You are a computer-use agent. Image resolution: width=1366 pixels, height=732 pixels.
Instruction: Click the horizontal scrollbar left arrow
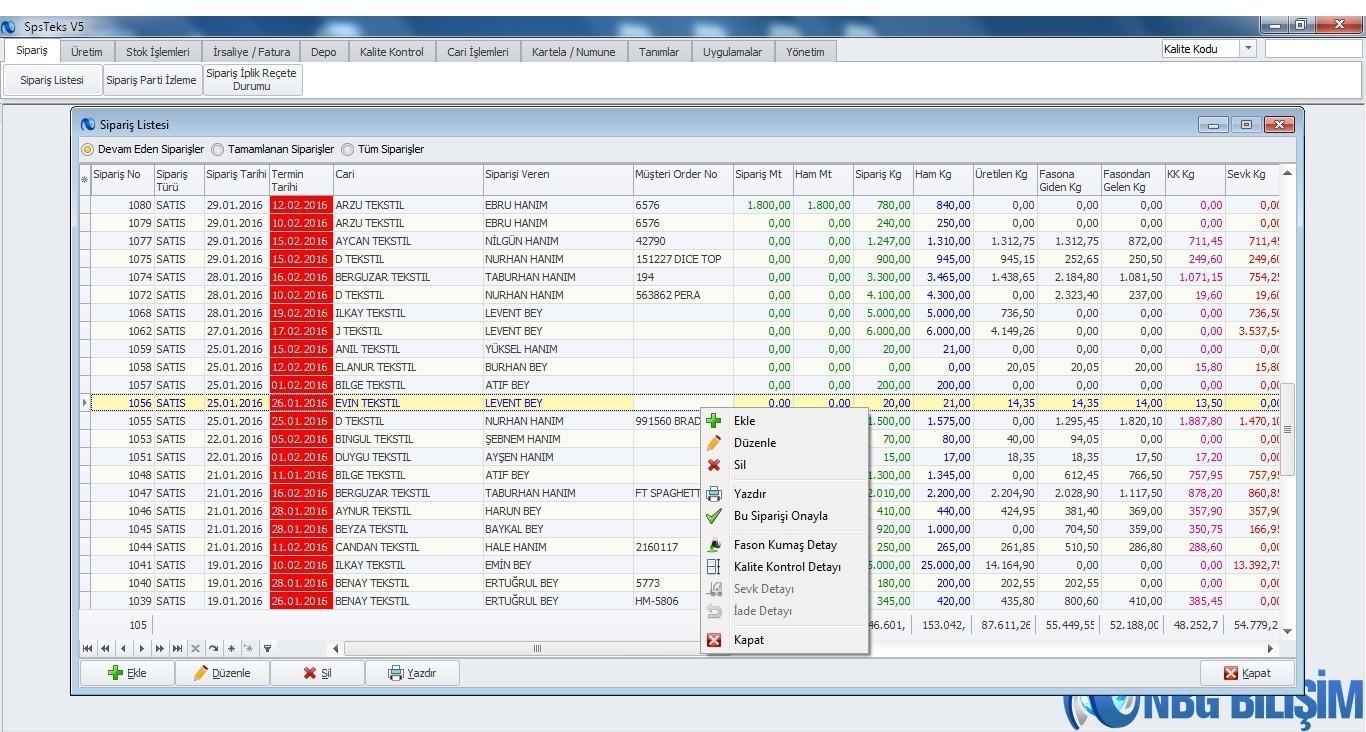[x=336, y=649]
